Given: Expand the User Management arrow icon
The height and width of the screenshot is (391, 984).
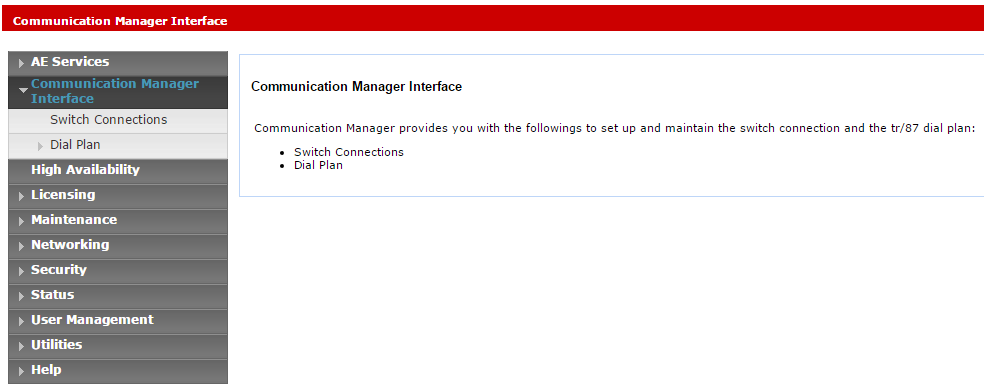Looking at the screenshot, I should pos(22,321).
